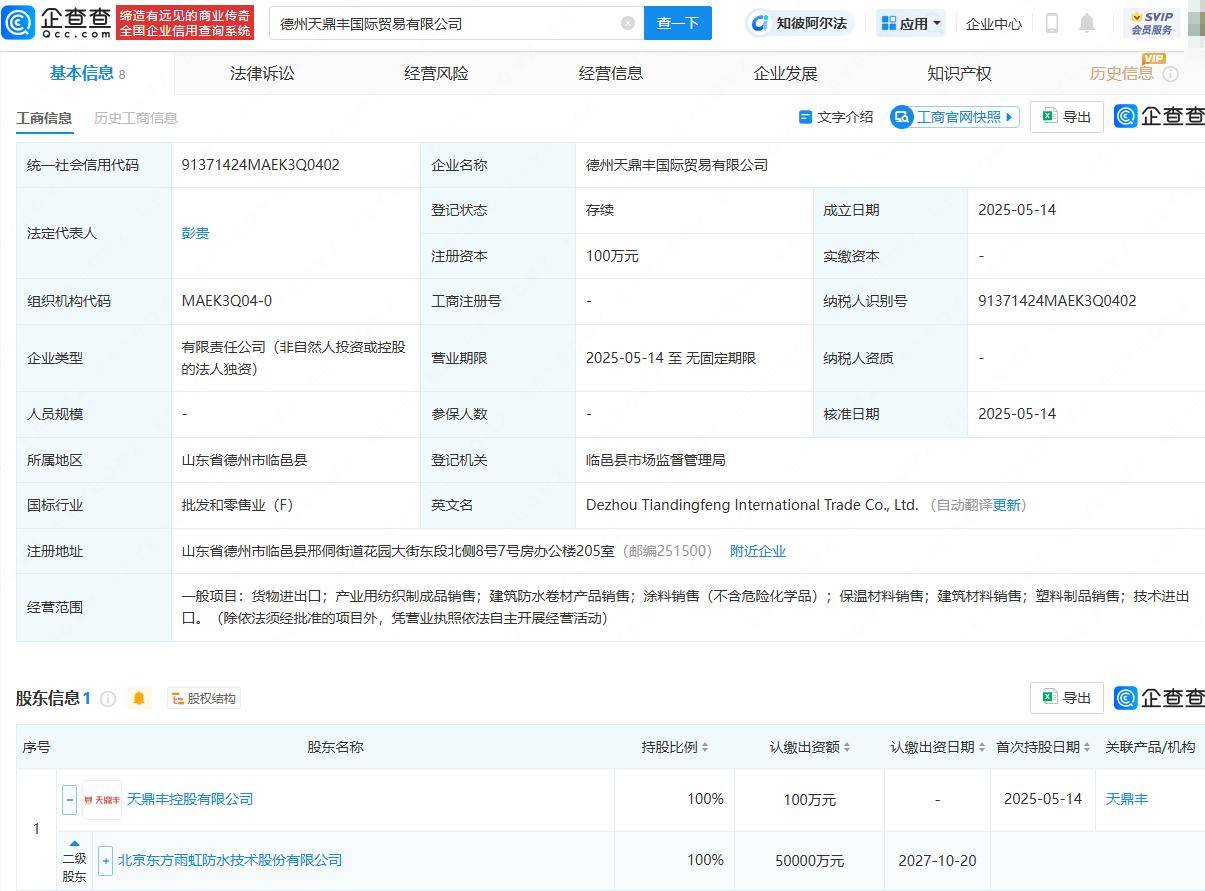Open the 知彼阿尔法 assistant
Image resolution: width=1205 pixels, height=891 pixels.
coord(799,23)
